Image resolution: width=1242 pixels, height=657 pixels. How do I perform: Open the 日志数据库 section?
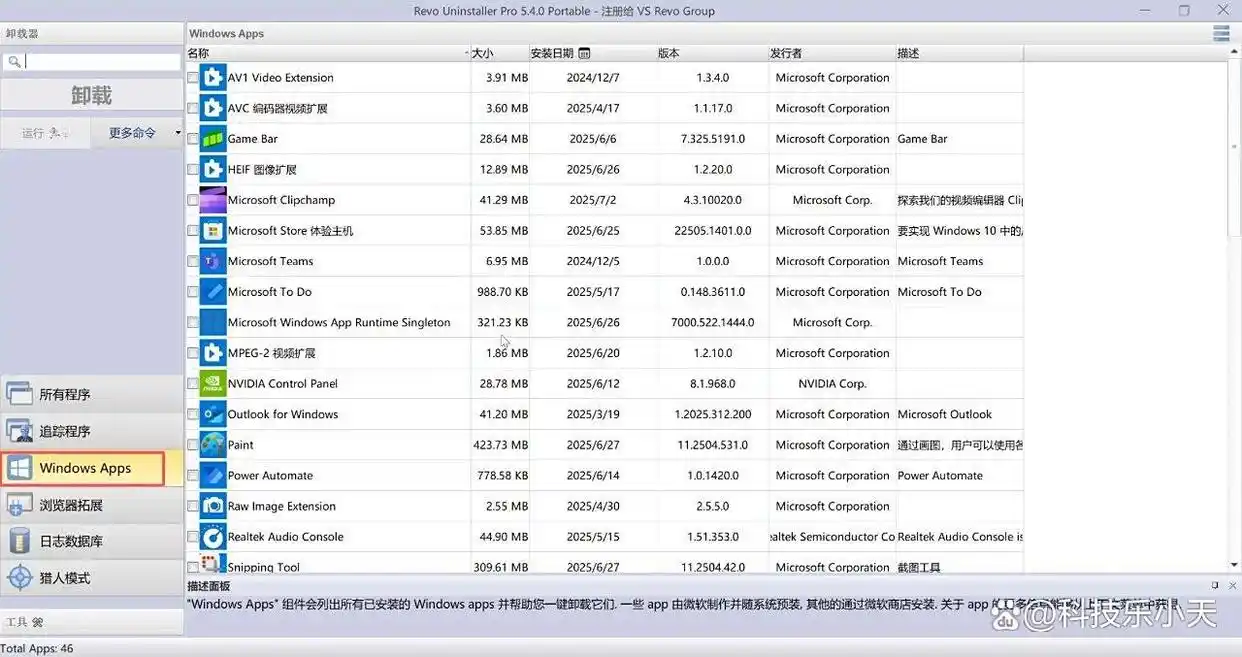pos(92,541)
